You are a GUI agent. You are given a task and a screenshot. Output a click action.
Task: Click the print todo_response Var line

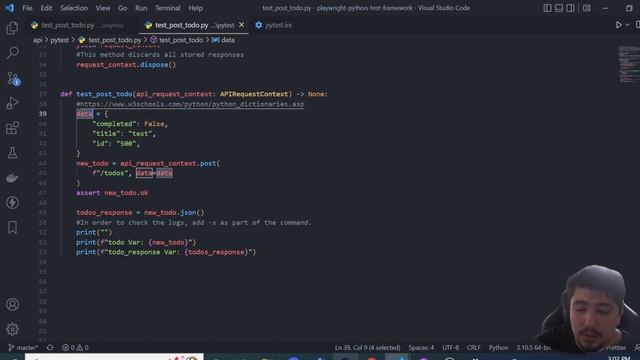tap(166, 252)
